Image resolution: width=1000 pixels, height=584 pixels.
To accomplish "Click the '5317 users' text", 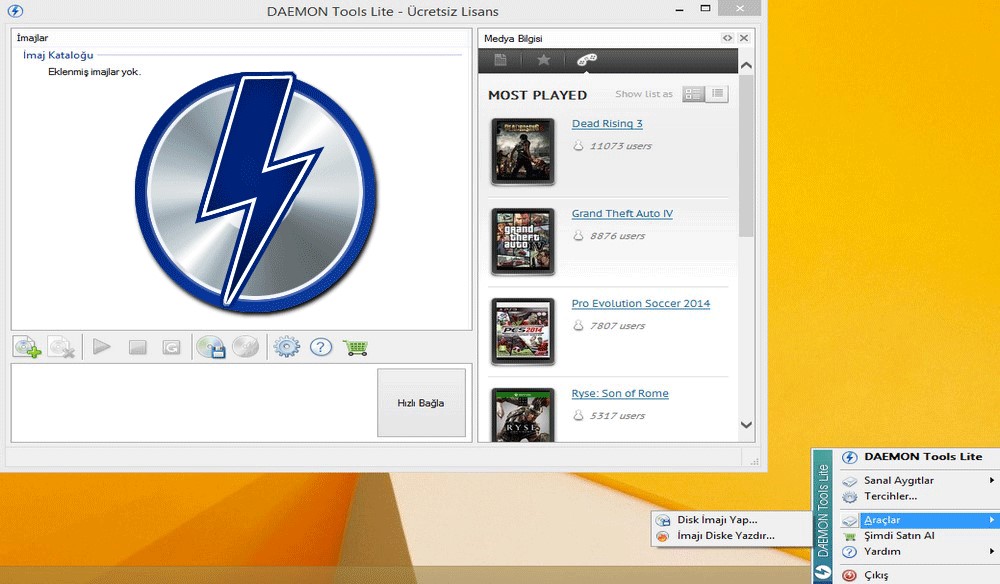I will pos(617,416).
